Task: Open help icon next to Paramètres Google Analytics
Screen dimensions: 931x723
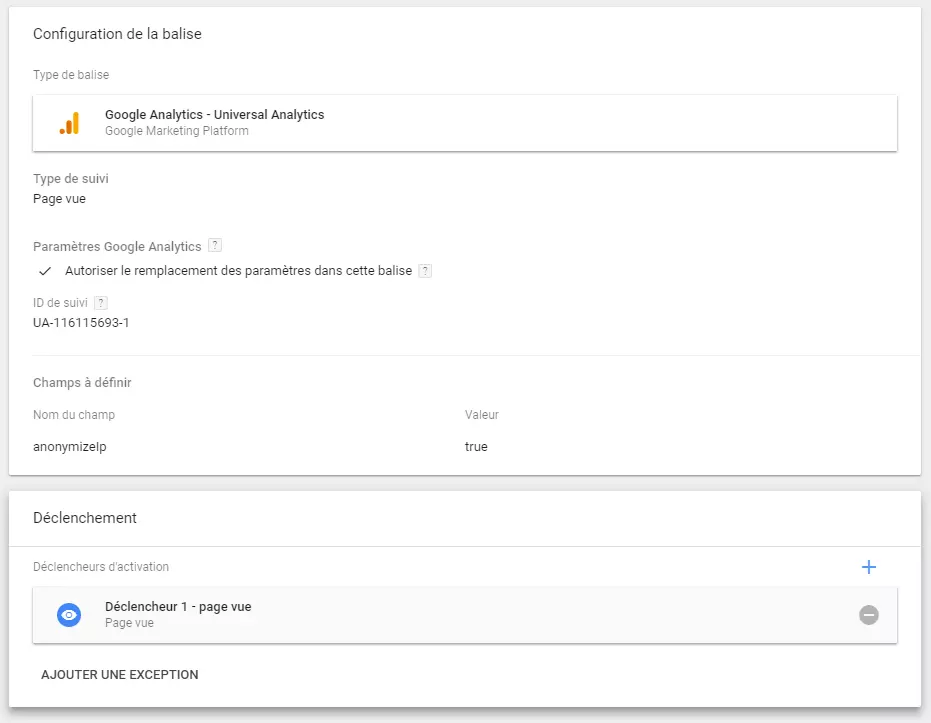Action: pos(215,245)
